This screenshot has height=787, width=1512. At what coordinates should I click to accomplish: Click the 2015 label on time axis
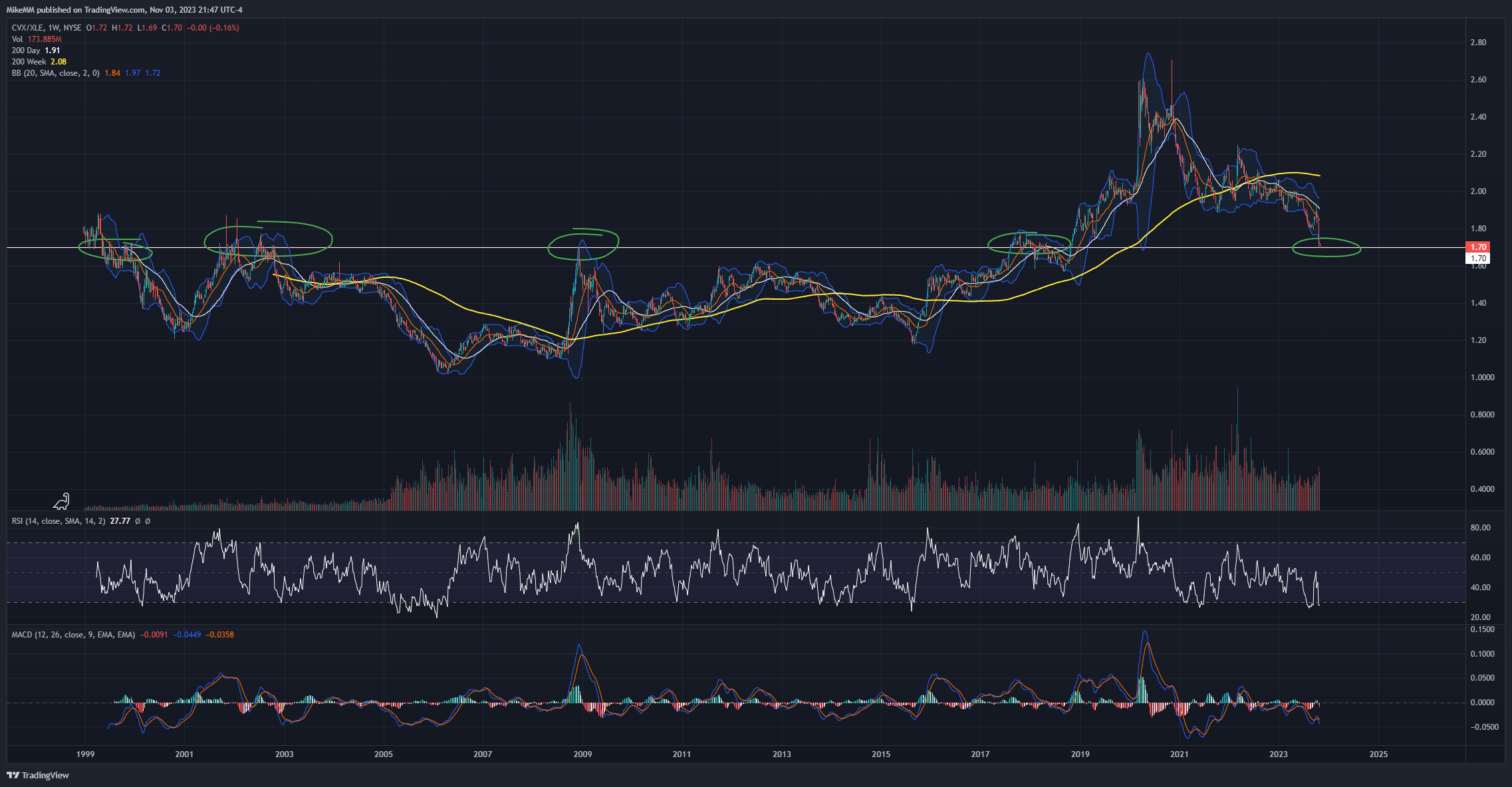tap(881, 754)
